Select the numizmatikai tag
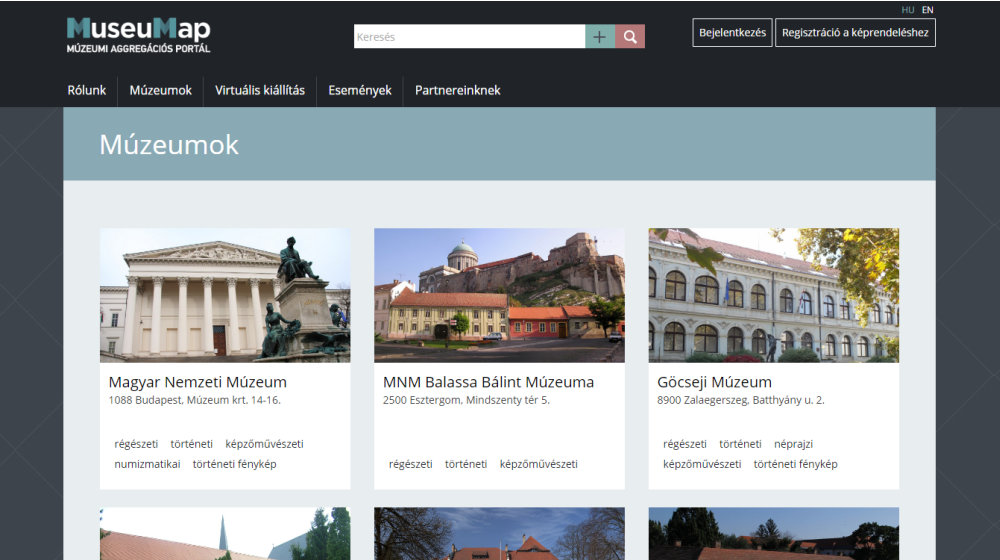The width and height of the screenshot is (1000, 560). pos(147,464)
